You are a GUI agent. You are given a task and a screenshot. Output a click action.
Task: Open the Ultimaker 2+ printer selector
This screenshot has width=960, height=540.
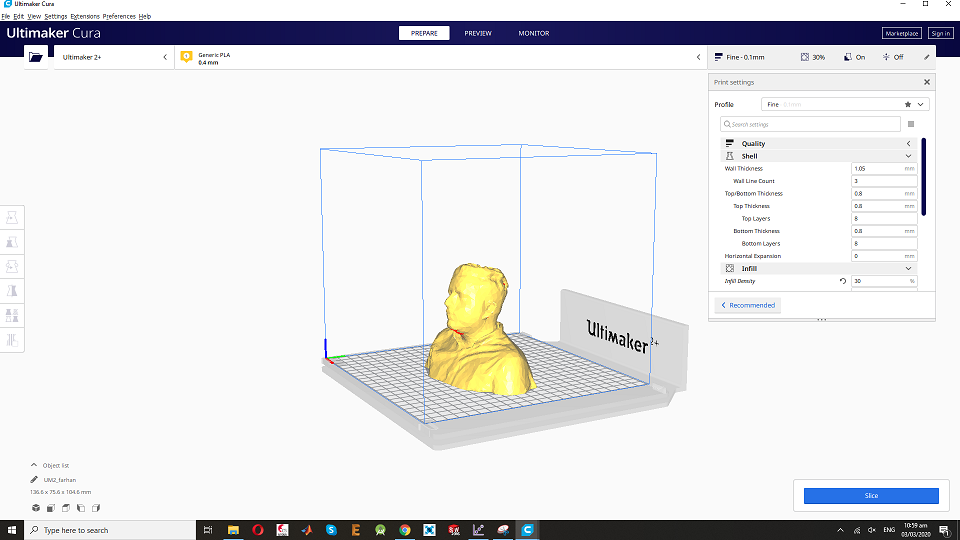pos(114,57)
